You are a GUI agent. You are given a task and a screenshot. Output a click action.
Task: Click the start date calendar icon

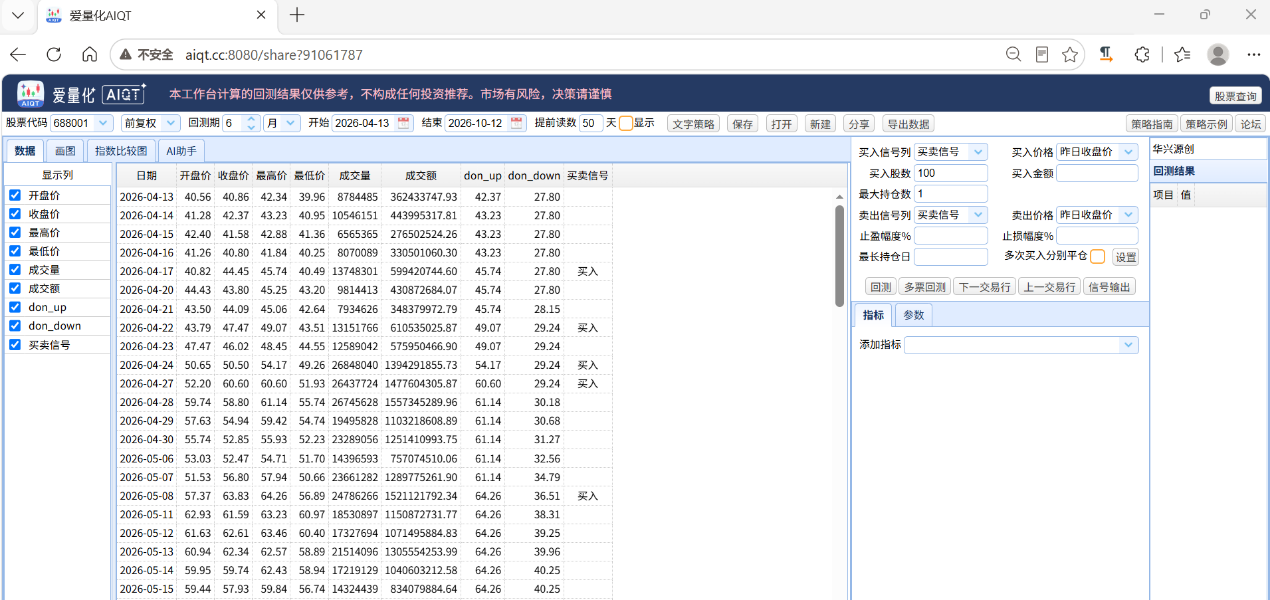(404, 123)
